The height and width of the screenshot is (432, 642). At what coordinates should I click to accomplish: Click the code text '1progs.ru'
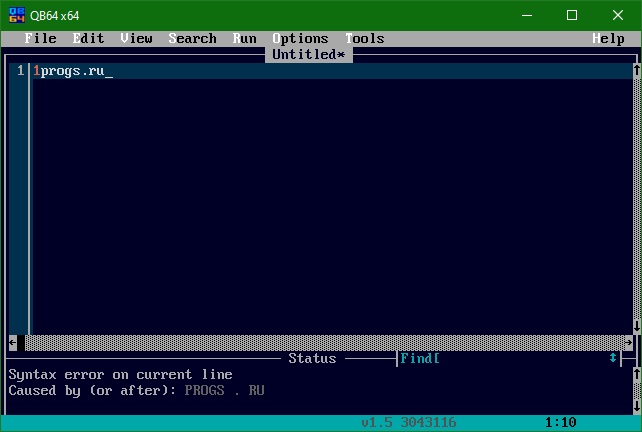[69, 71]
